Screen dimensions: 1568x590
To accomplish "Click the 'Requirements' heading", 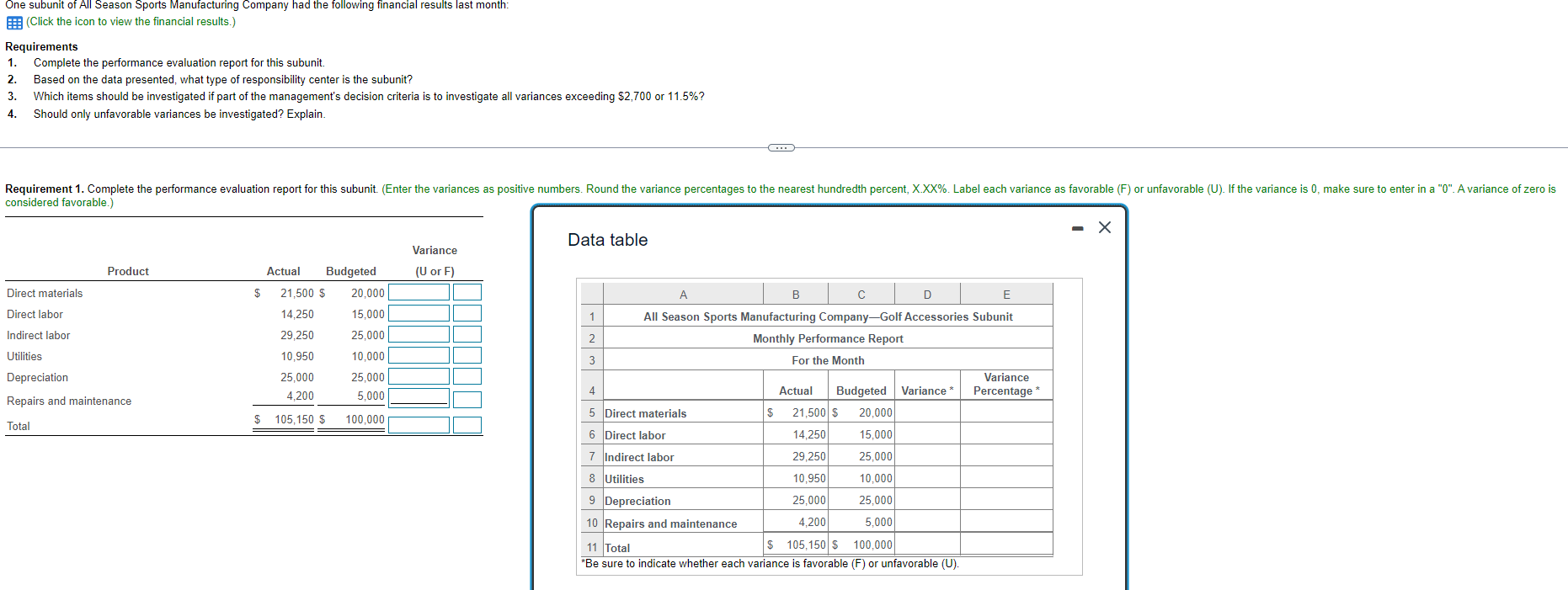I will click(x=41, y=46).
